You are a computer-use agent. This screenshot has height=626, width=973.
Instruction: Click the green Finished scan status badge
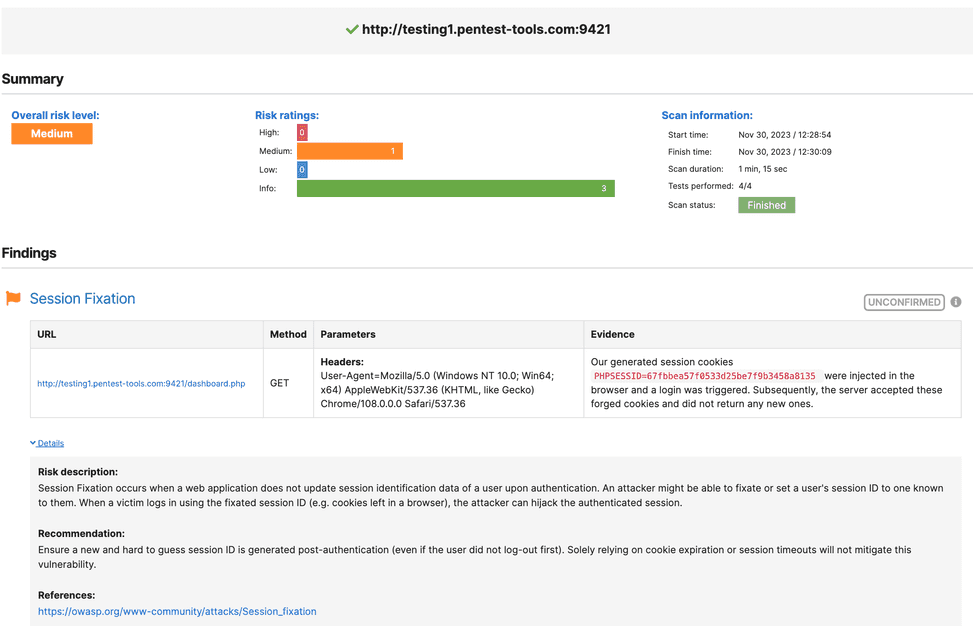coord(766,205)
